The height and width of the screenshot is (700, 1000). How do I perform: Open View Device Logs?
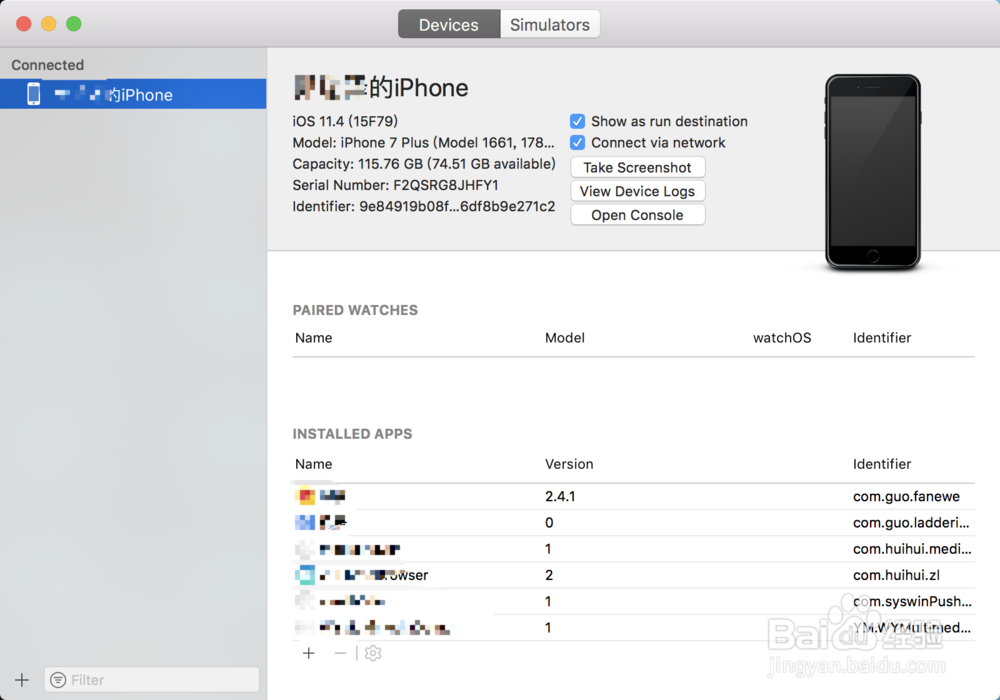(638, 191)
